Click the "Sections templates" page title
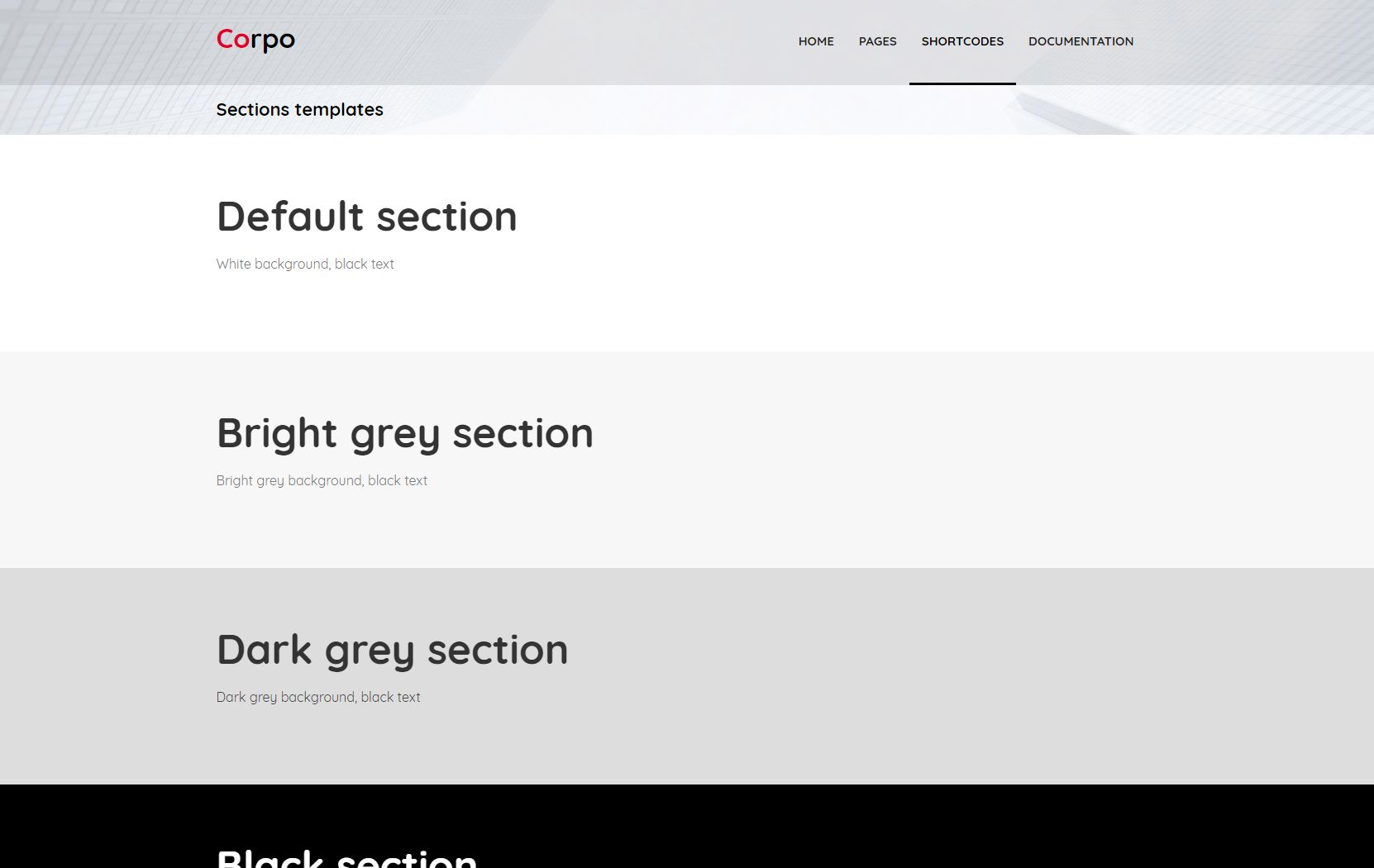 299,110
